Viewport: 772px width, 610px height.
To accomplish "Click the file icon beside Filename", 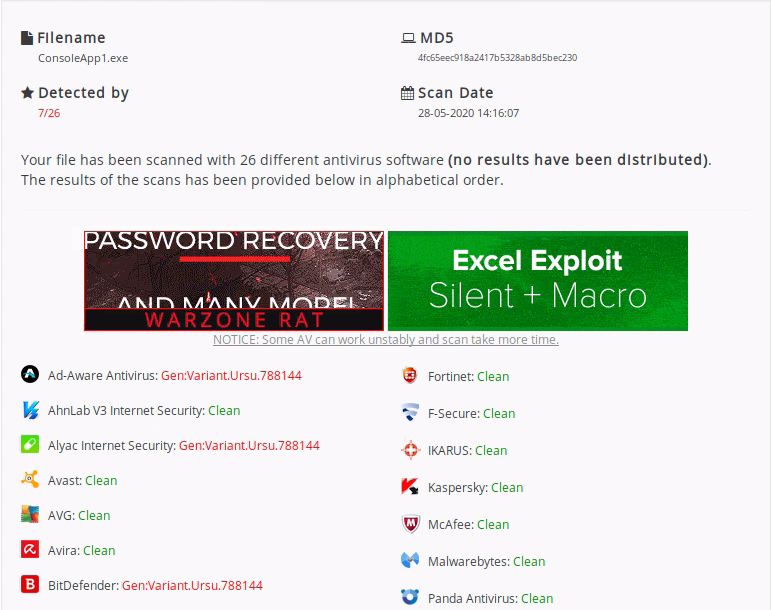I will [27, 38].
